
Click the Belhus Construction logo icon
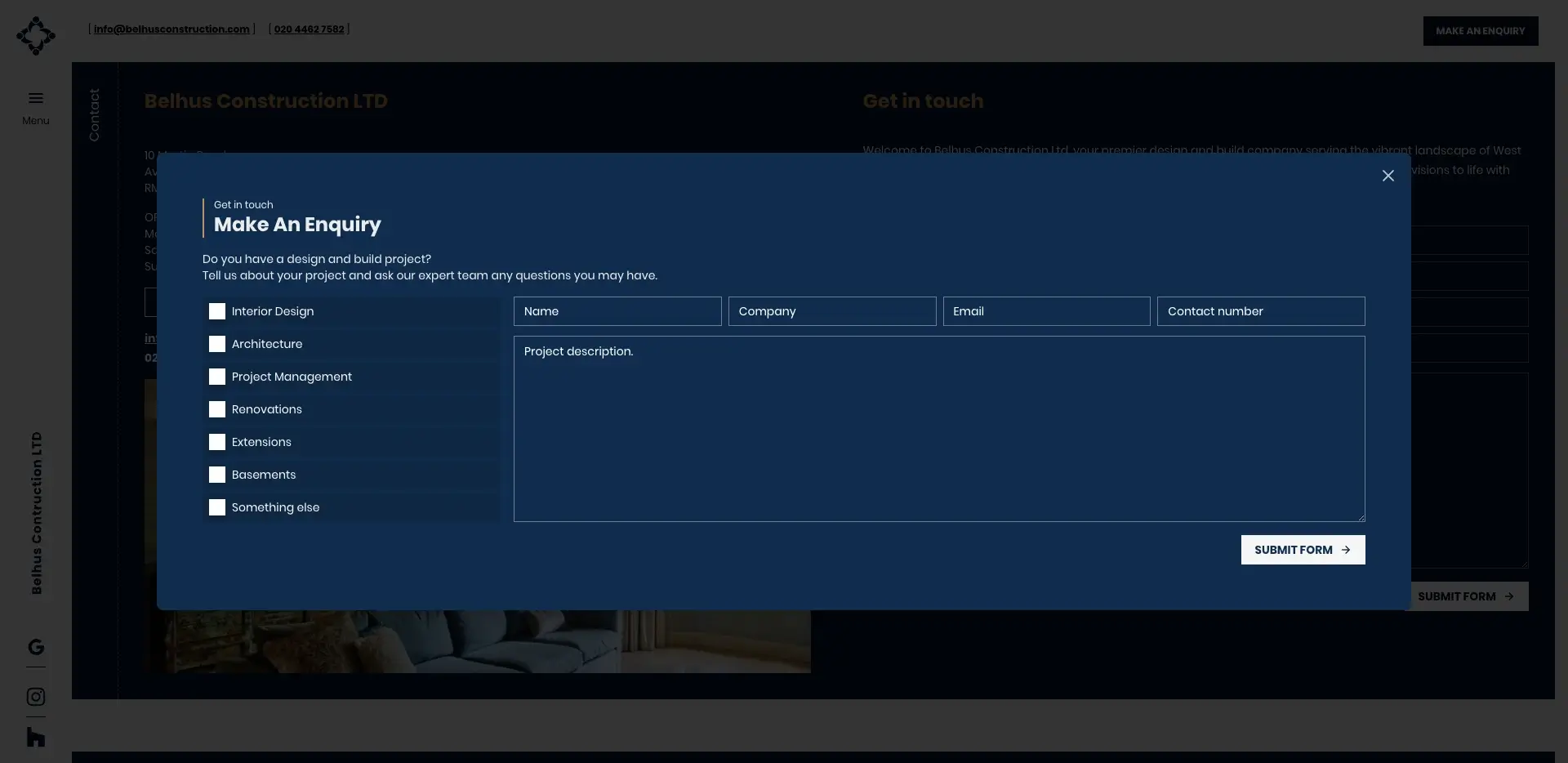36,36
